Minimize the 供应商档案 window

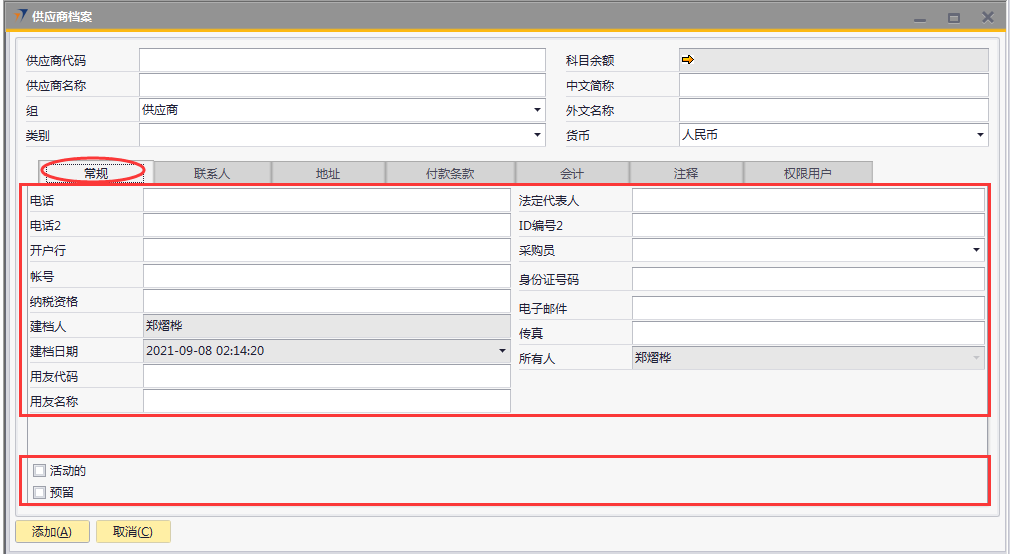(919, 18)
